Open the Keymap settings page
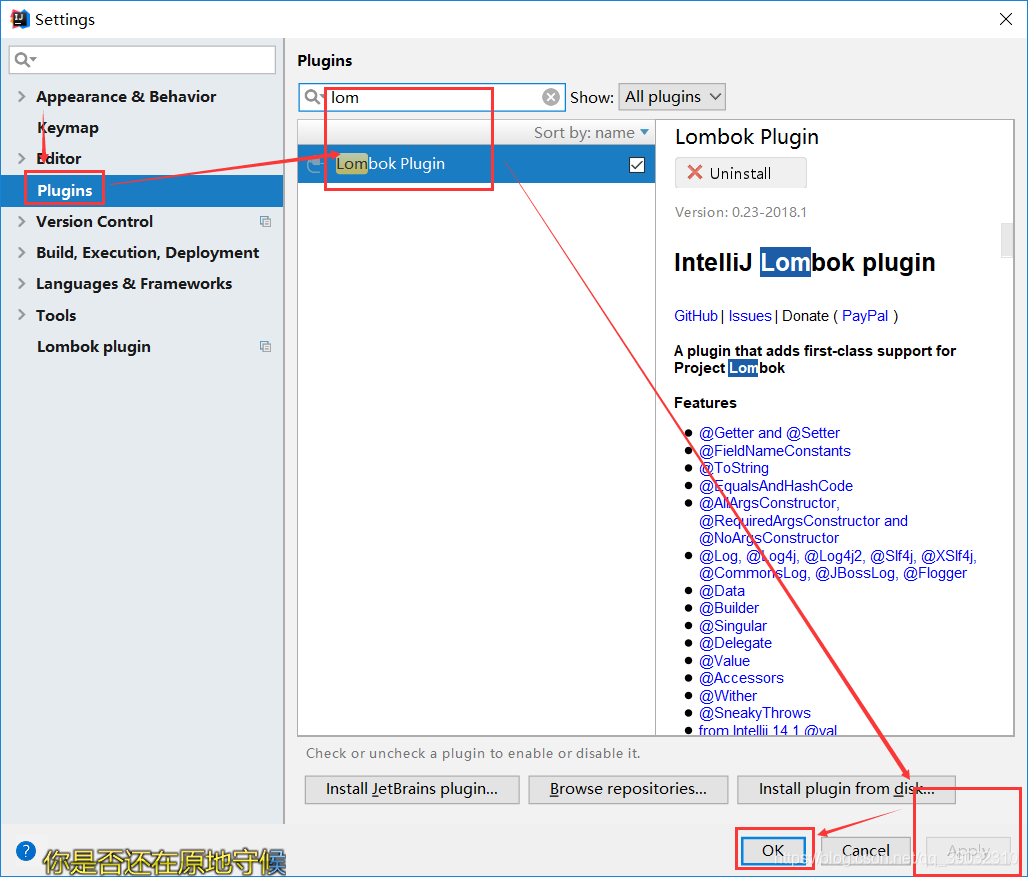The width and height of the screenshot is (1028, 877). pyautogui.click(x=68, y=127)
